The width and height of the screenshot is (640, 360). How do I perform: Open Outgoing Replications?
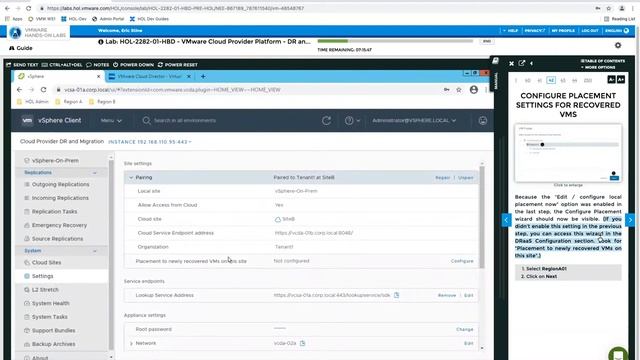60,184
